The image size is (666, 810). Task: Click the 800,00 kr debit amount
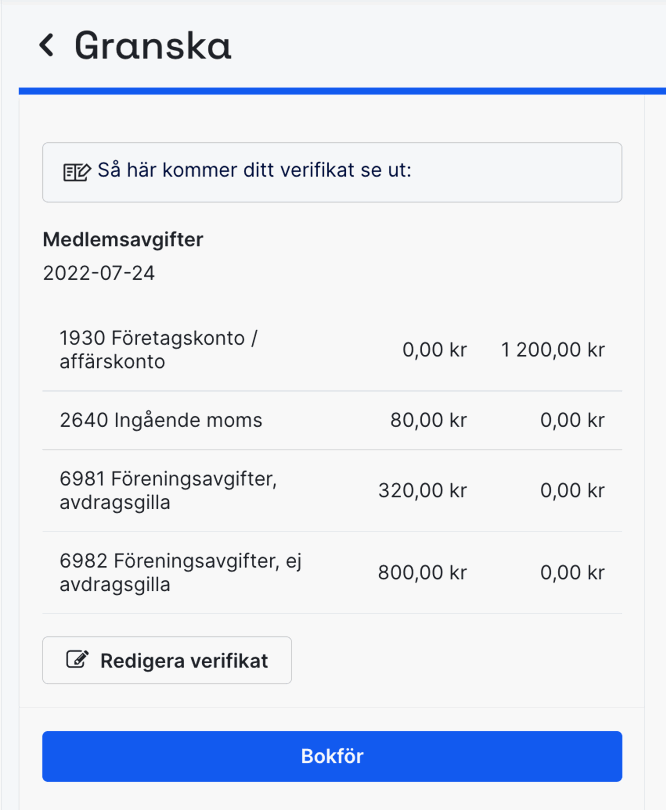pyautogui.click(x=421, y=572)
